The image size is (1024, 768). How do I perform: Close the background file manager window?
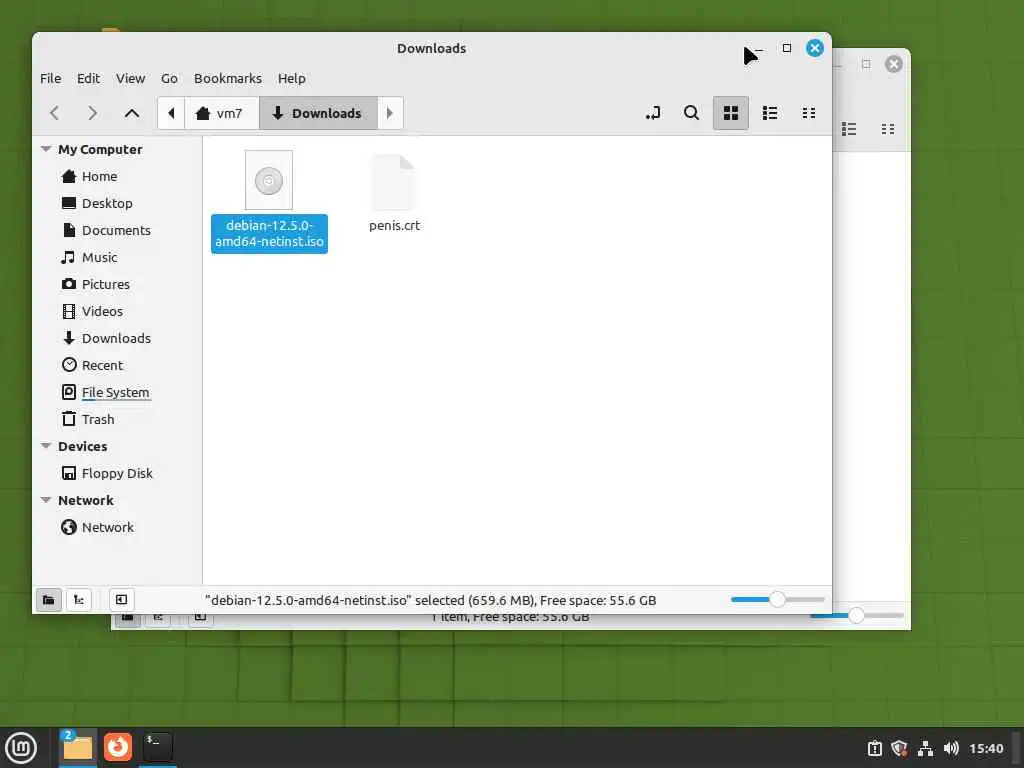(893, 64)
